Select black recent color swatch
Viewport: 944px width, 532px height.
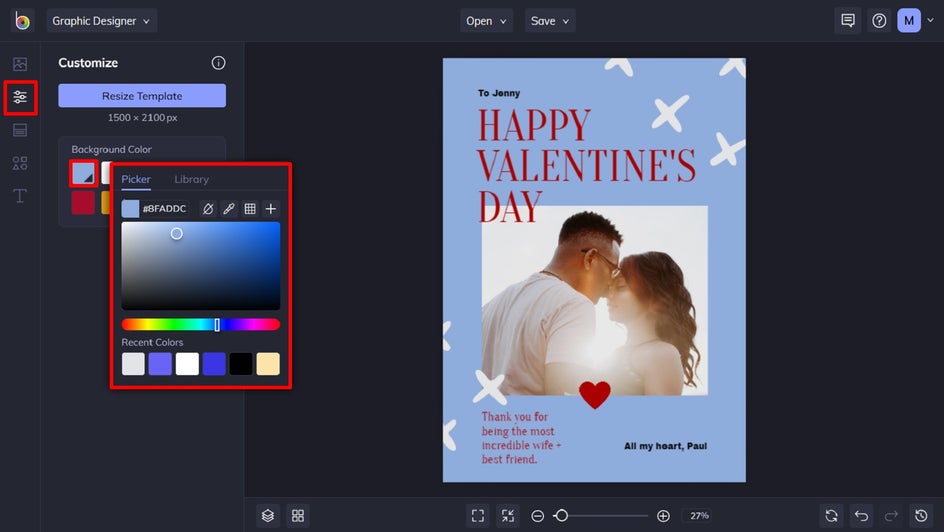pyautogui.click(x=241, y=364)
